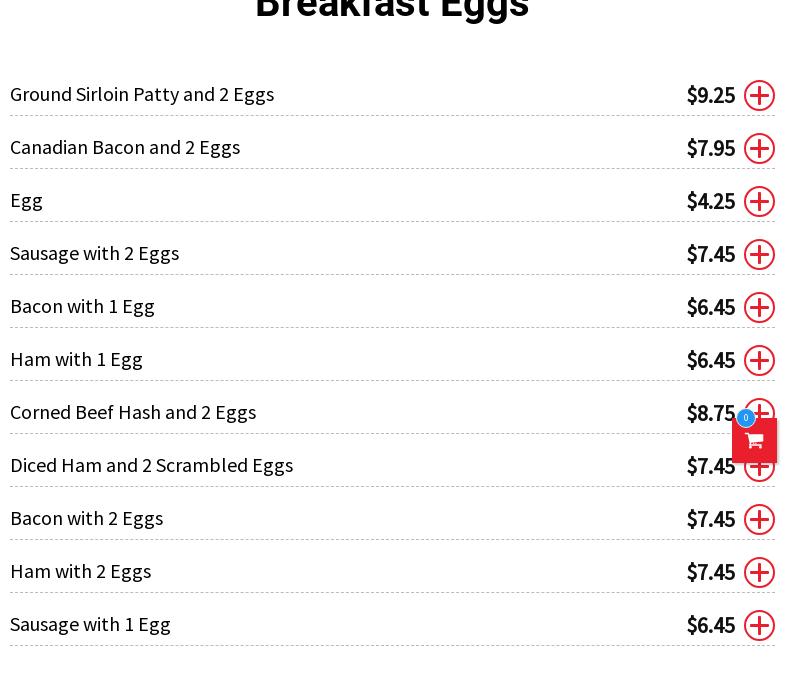This screenshot has height=685, width=785.
Task: Add Sausage with 1 Egg to cart
Action: point(759,626)
